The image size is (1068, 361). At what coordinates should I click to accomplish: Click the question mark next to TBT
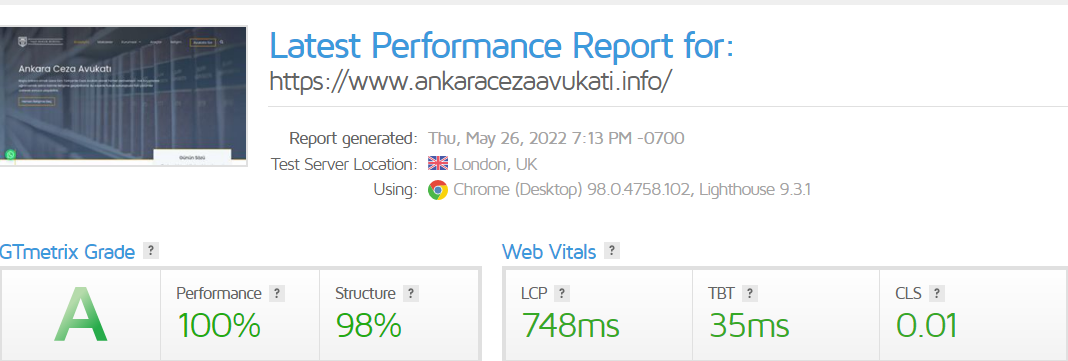tap(750, 294)
